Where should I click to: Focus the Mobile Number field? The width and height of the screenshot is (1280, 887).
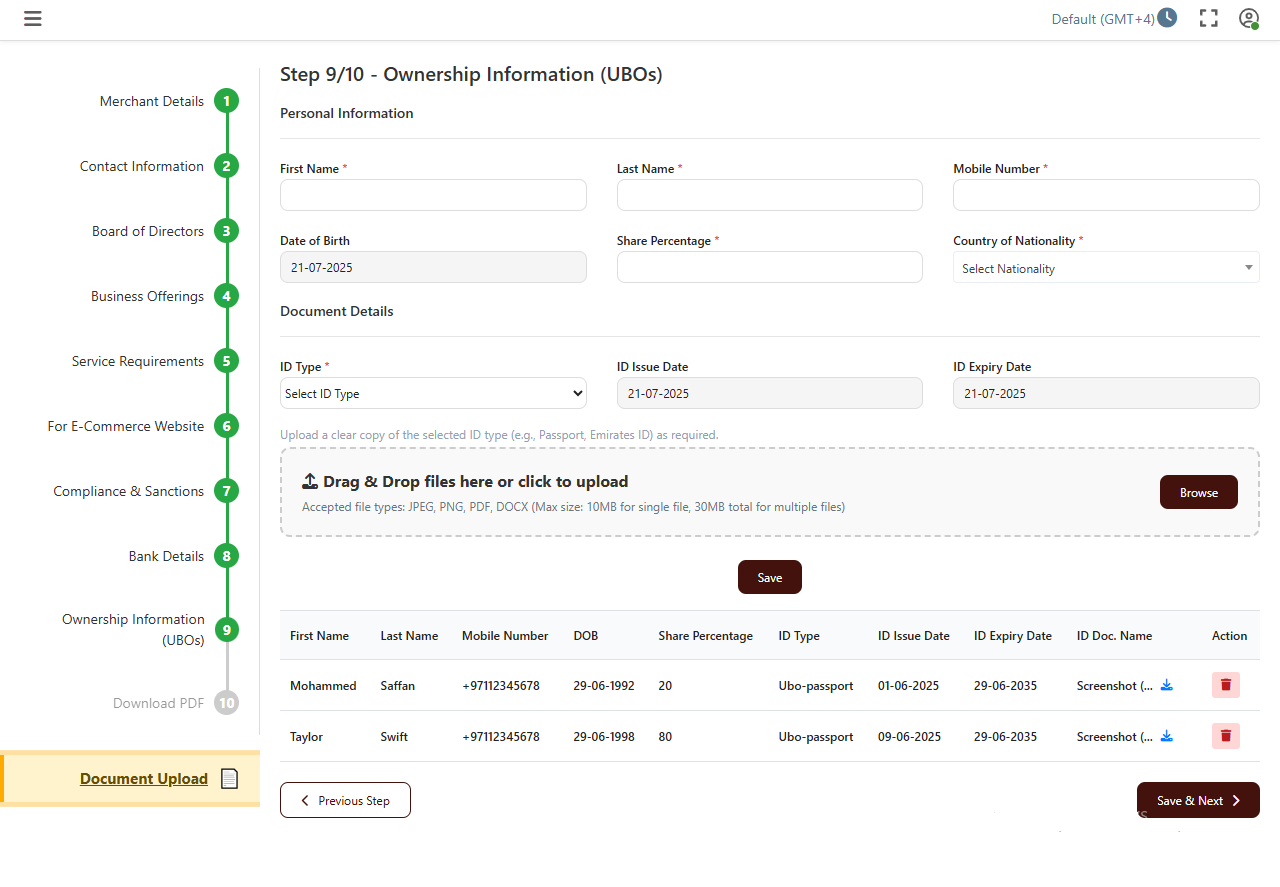tap(1106, 195)
